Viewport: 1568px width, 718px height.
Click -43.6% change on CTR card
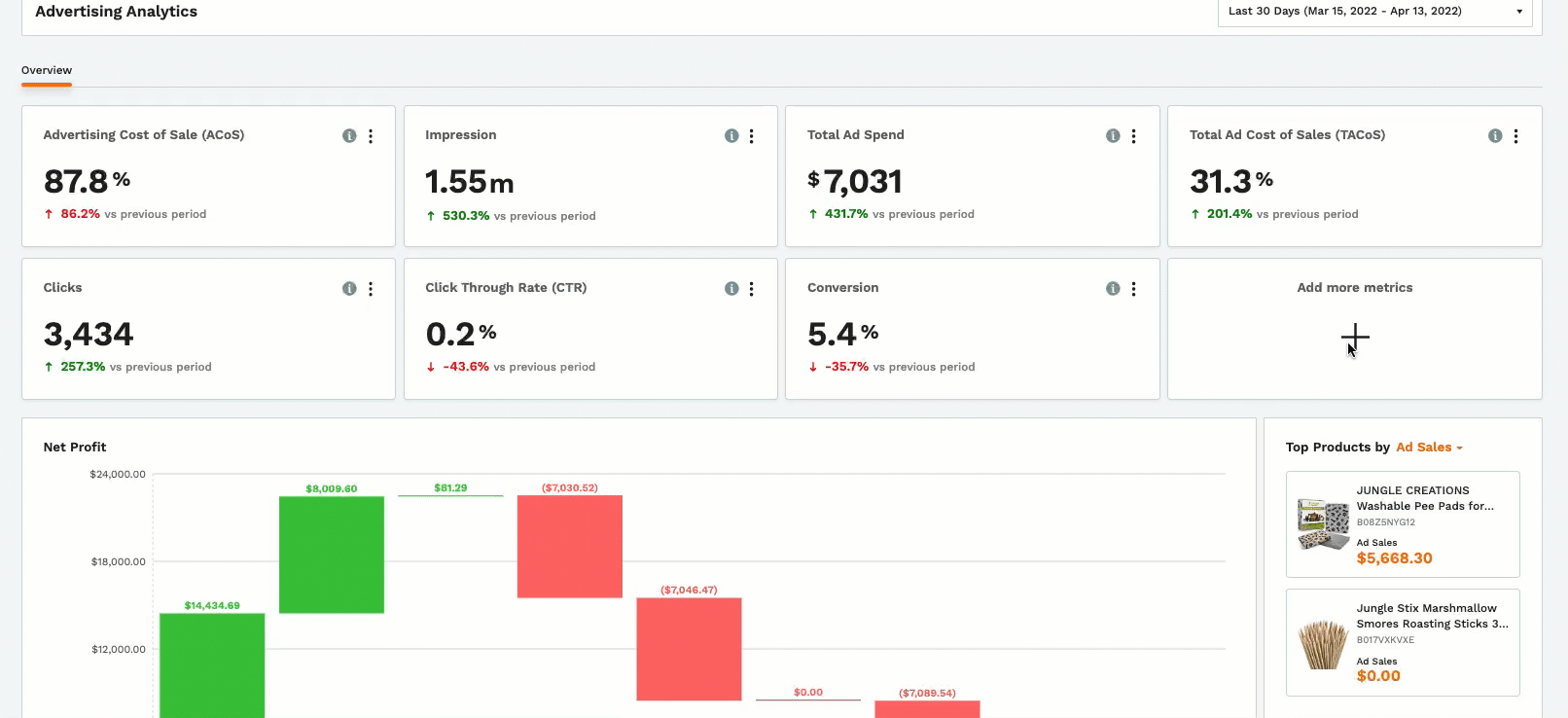coord(466,367)
